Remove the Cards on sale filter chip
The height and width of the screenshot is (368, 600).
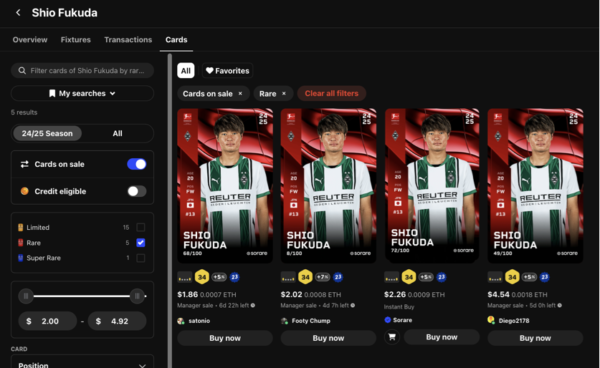point(240,93)
